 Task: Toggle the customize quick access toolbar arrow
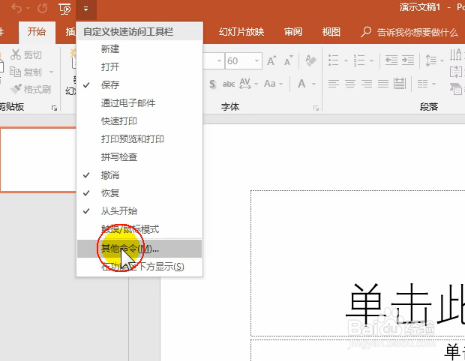86,9
